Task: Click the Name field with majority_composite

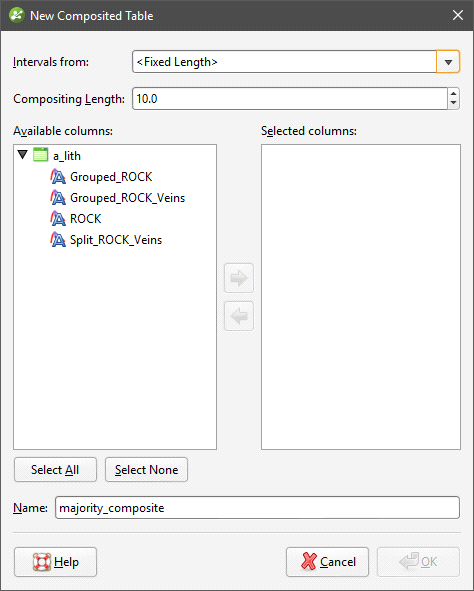Action: (257, 507)
